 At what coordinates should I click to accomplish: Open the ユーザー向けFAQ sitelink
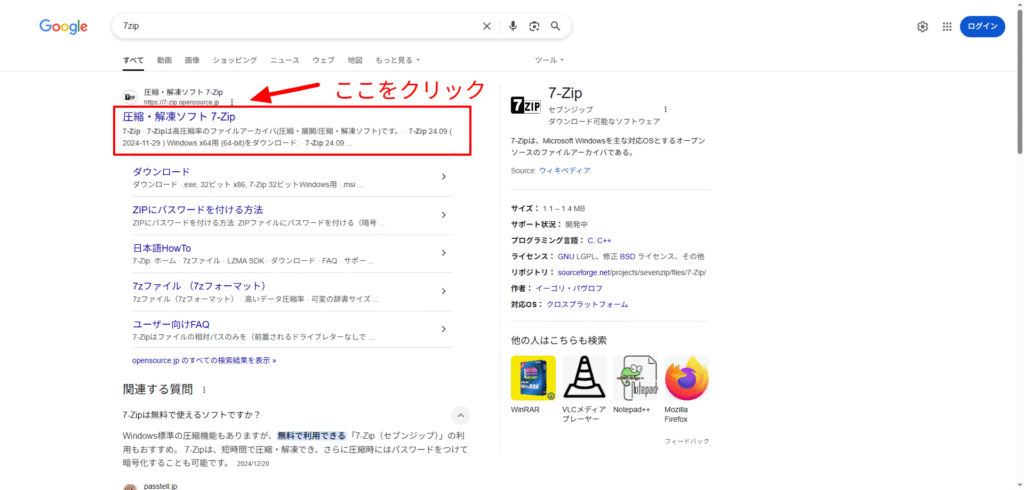click(x=170, y=324)
